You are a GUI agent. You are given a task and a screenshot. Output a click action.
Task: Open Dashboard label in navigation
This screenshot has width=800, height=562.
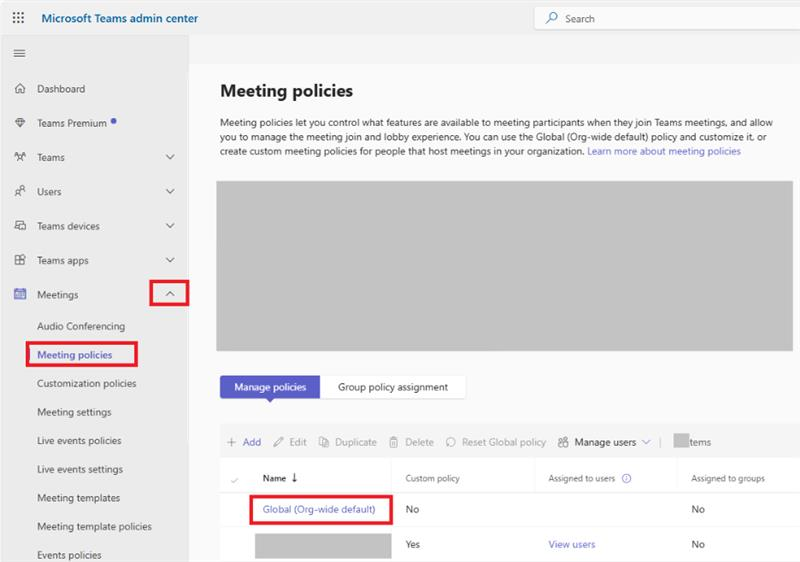pos(61,89)
